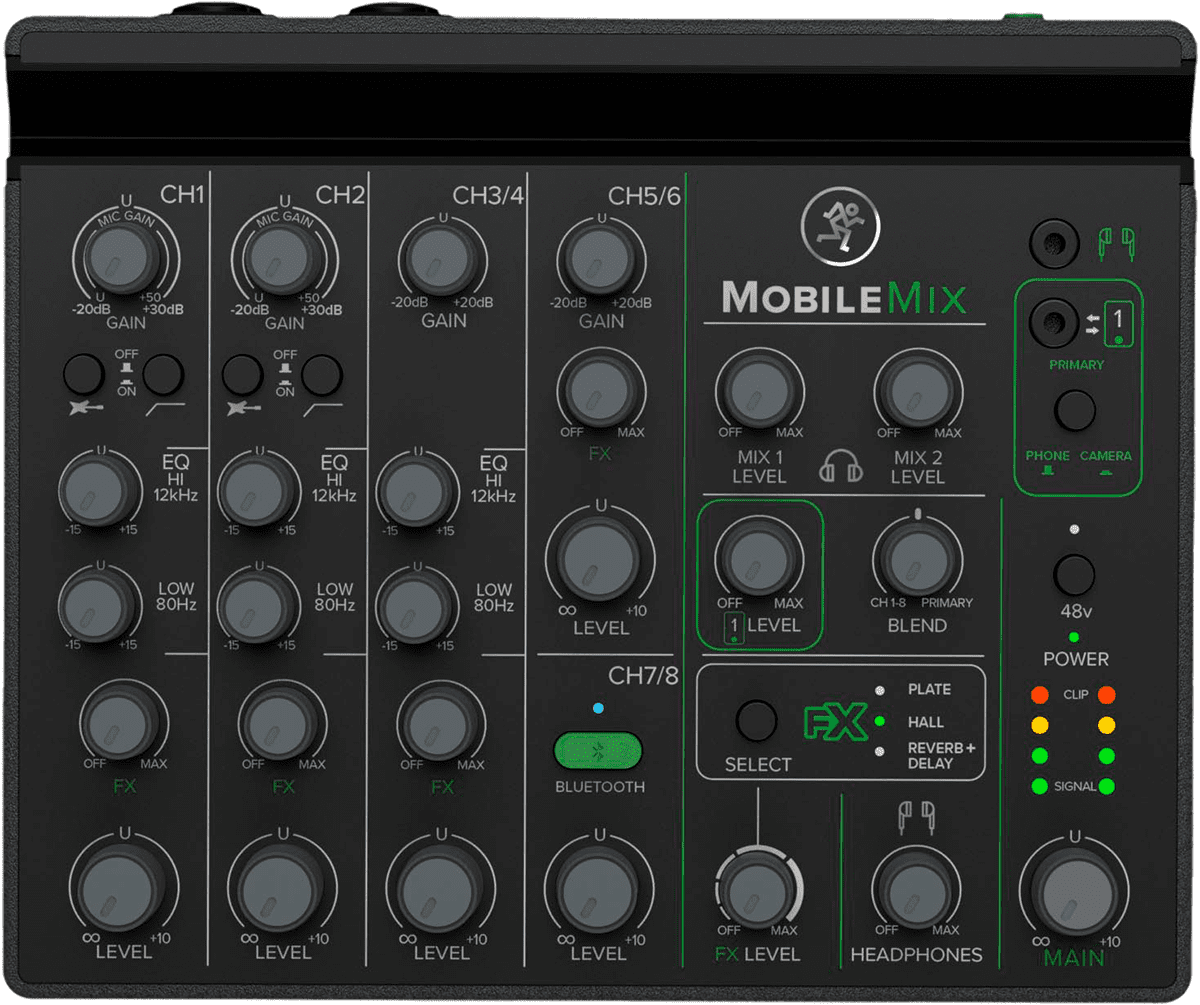The width and height of the screenshot is (1200, 1005).
Task: Adjust the MIX 2 LEVEL knob
Action: click(x=918, y=391)
